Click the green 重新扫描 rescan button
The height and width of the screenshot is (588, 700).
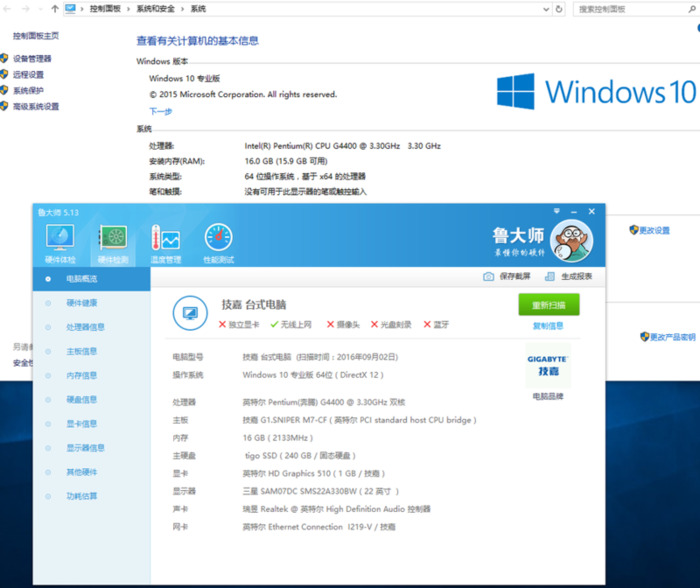pyautogui.click(x=548, y=305)
